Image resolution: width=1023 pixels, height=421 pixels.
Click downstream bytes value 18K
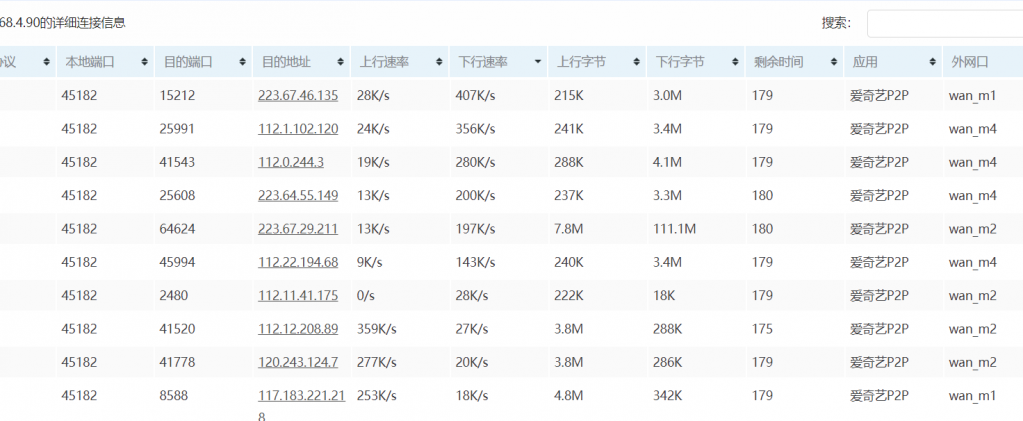pos(664,296)
